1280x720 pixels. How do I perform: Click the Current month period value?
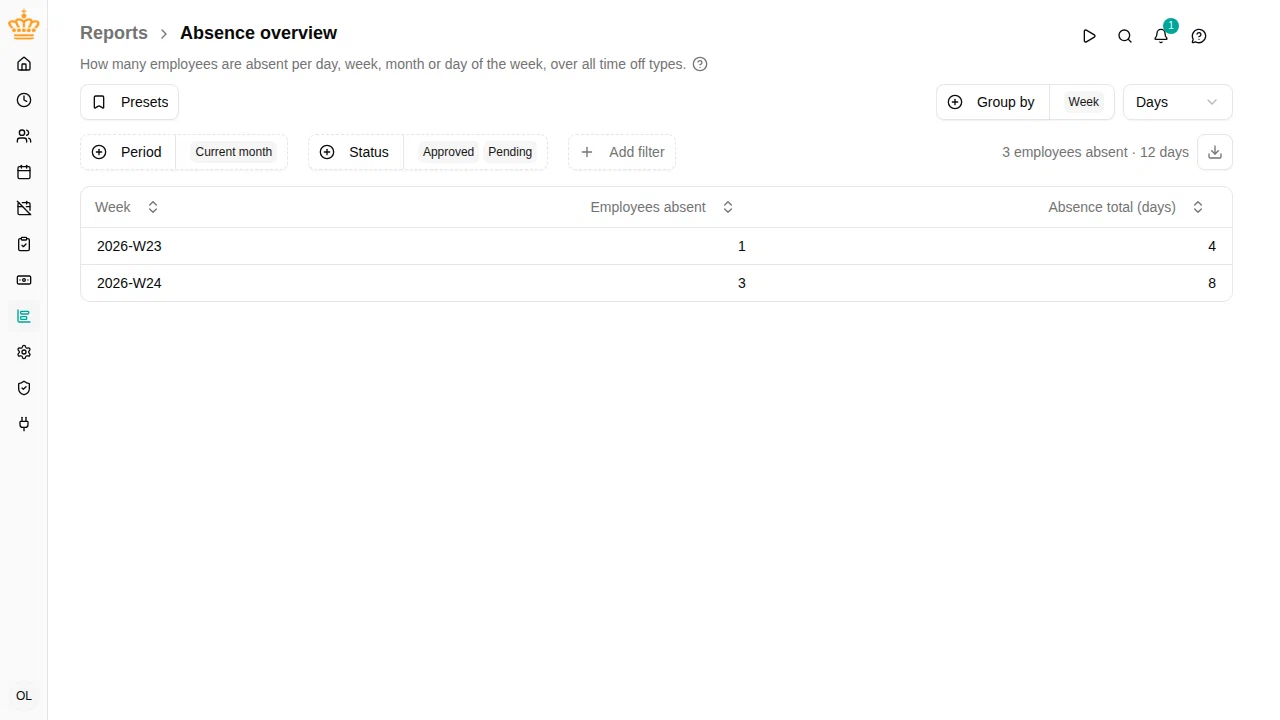point(233,152)
